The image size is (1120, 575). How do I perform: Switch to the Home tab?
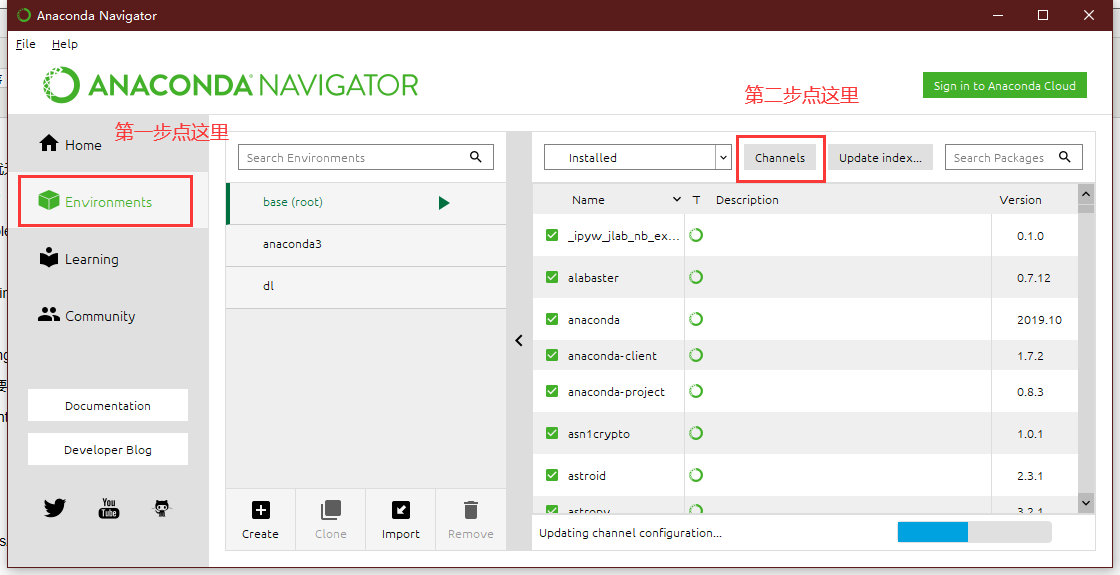click(x=109, y=144)
